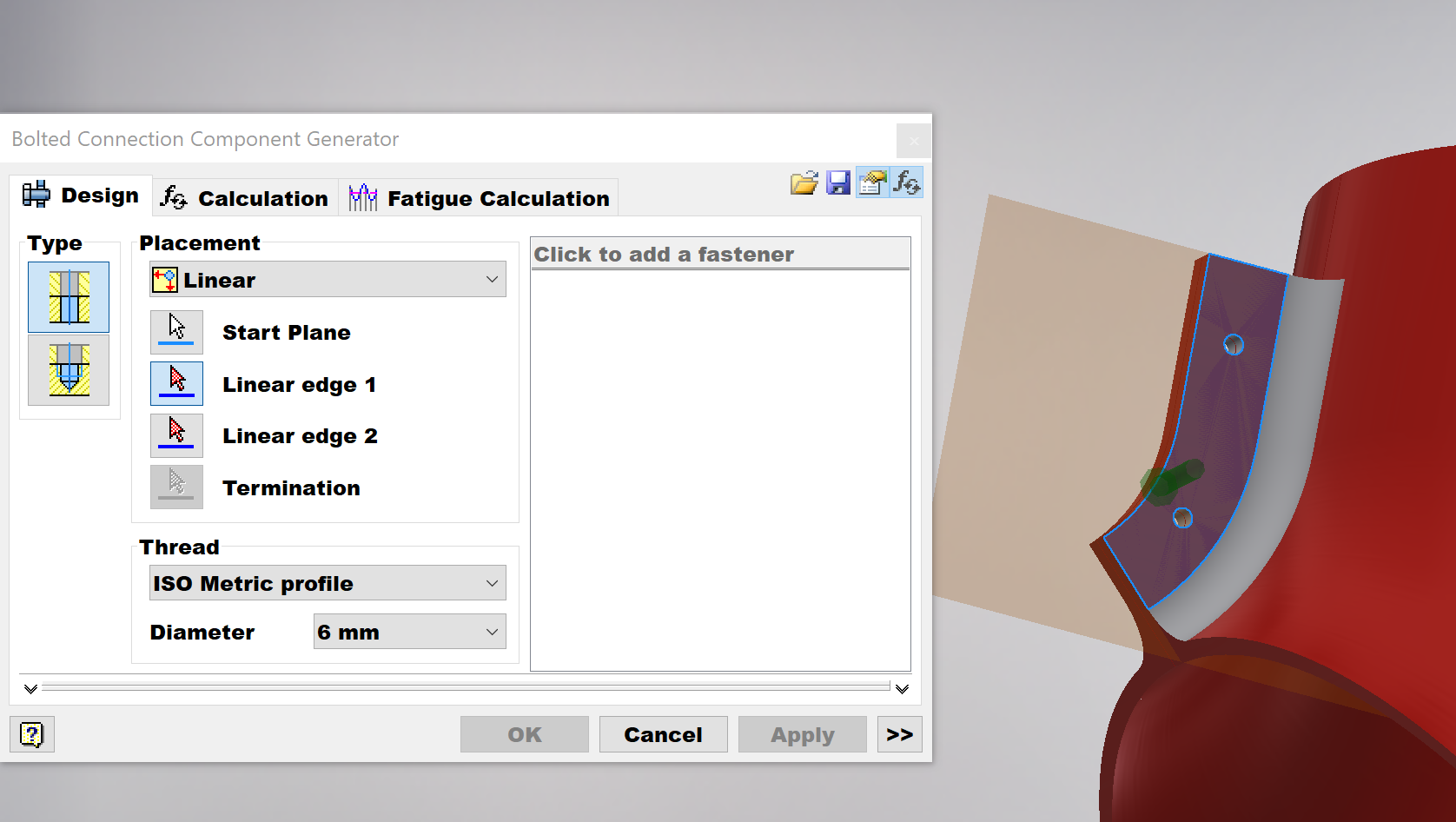Activate the Start Plane selection arrow

tap(176, 331)
